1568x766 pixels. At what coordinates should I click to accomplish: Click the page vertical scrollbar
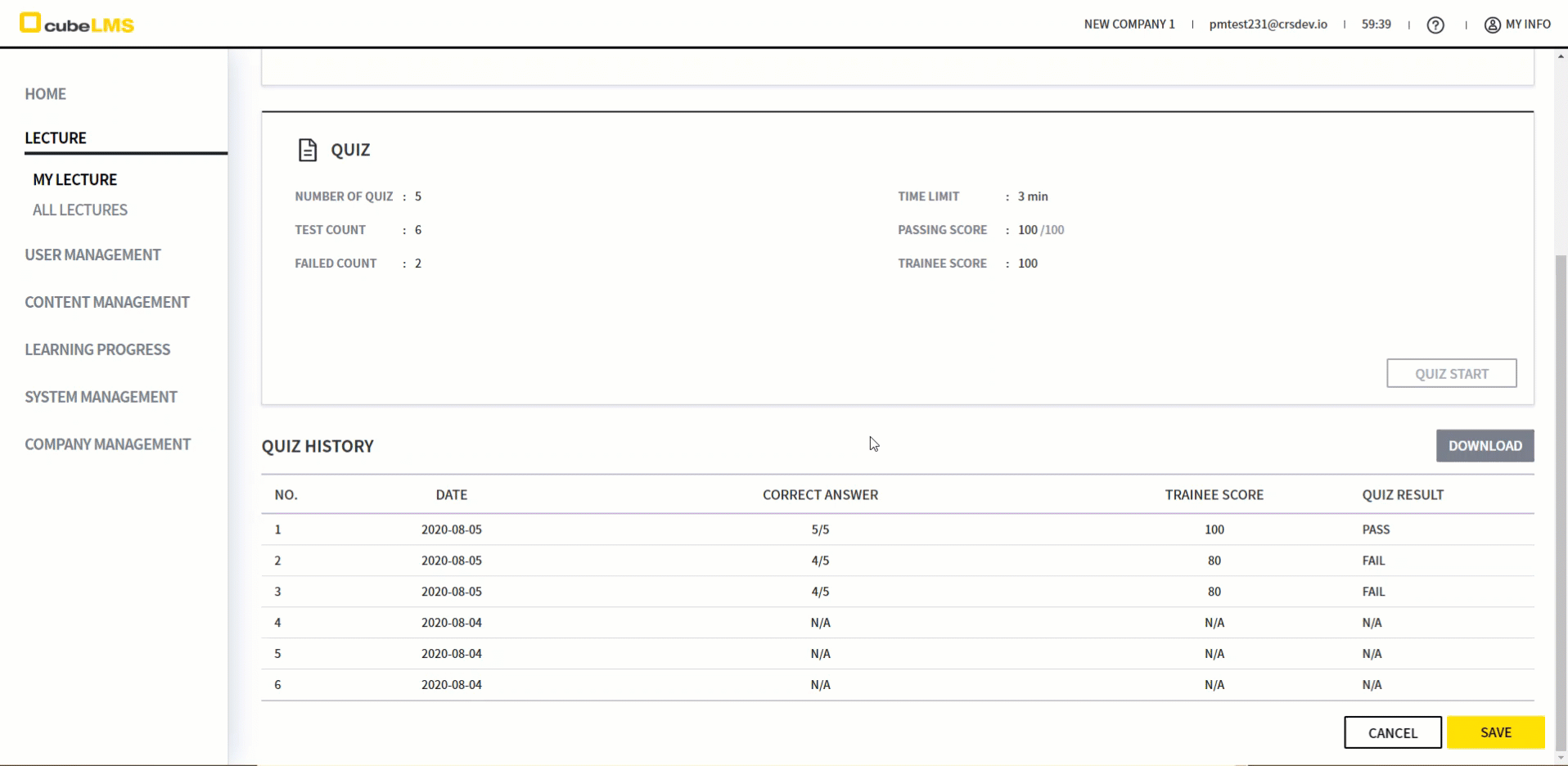1561,491
